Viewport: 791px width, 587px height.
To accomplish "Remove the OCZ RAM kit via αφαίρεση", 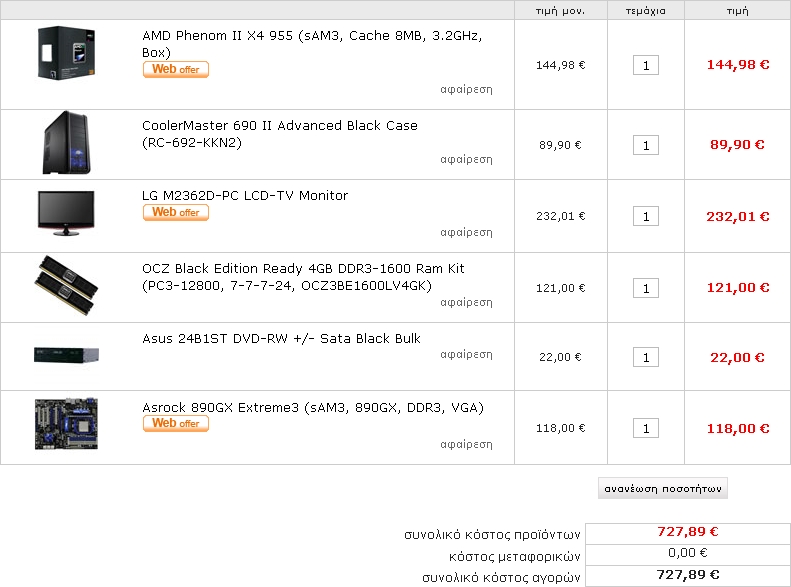I will point(466,303).
